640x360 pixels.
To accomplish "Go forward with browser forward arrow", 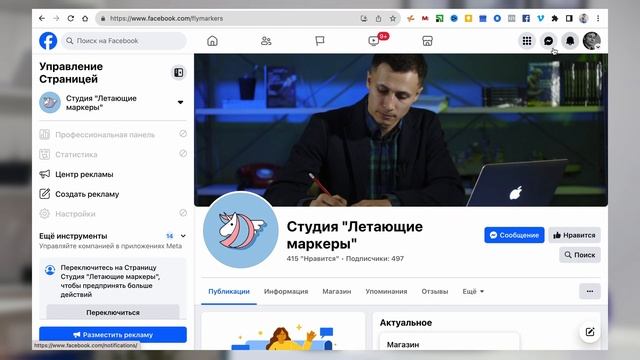I will click(x=56, y=18).
